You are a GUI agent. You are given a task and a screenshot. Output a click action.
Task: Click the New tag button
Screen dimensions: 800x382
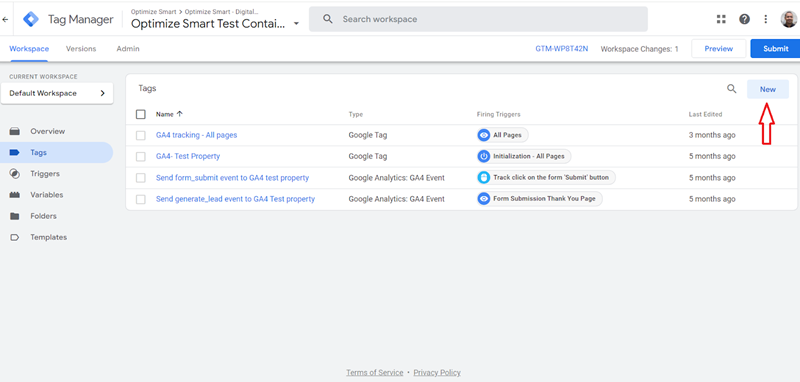768,89
